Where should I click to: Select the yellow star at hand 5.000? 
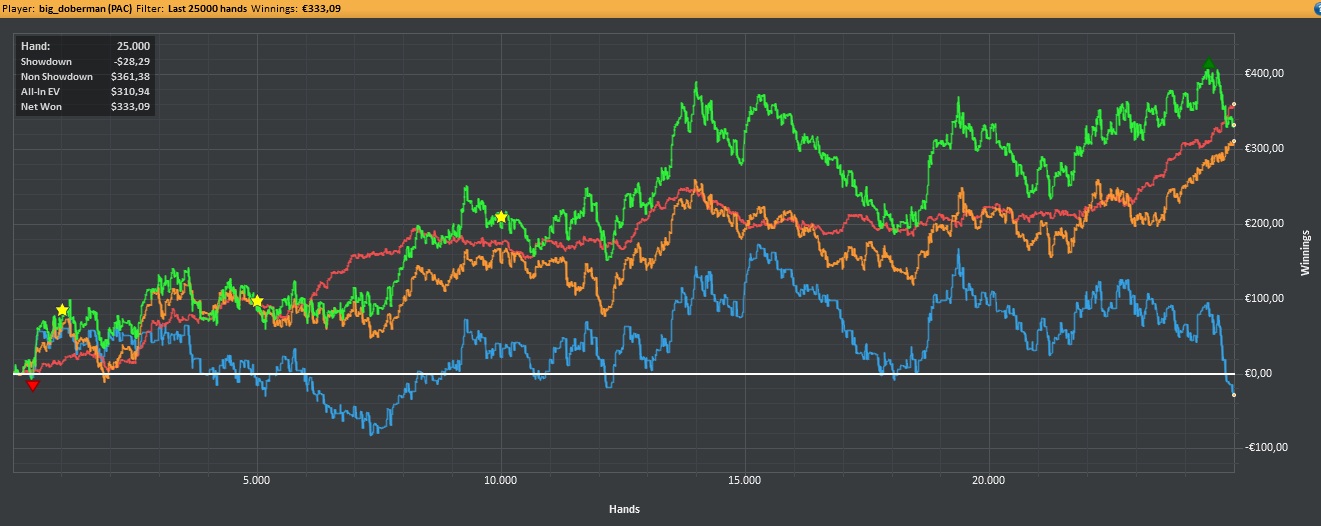pos(257,301)
